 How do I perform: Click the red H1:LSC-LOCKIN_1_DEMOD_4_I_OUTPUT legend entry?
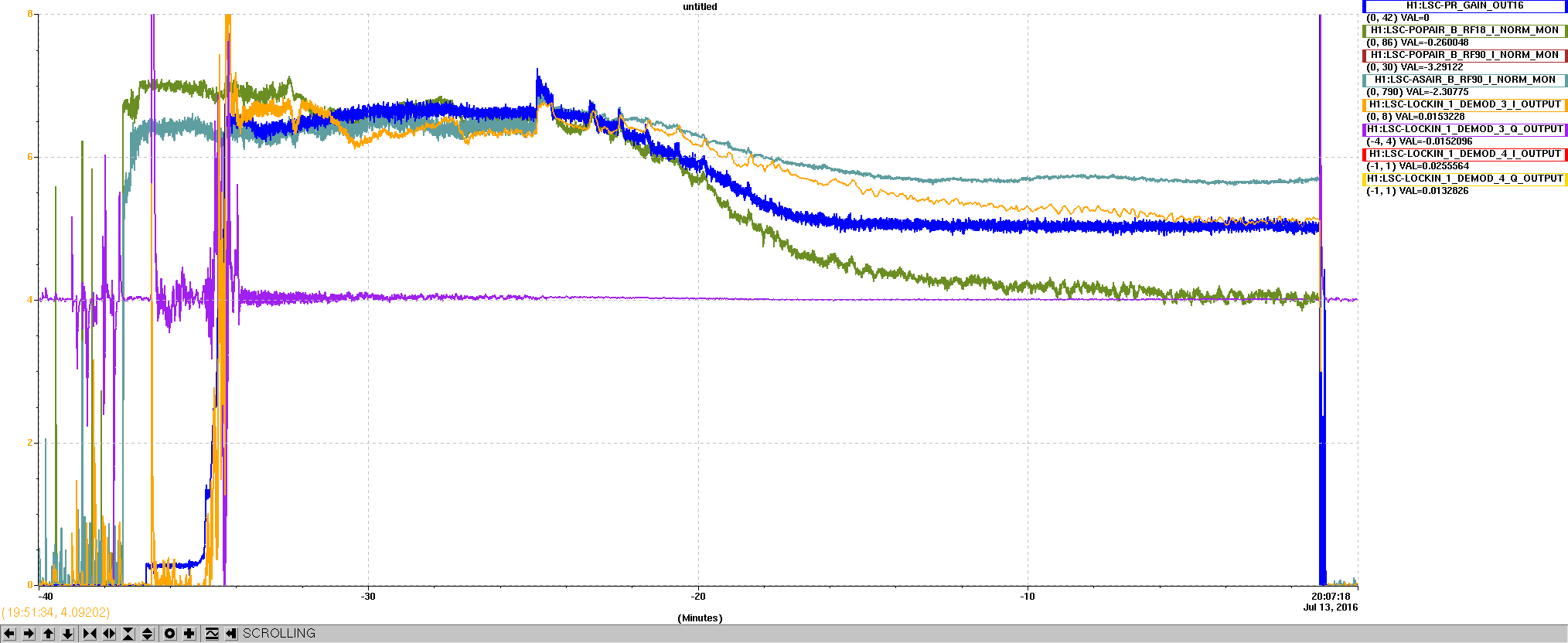click(x=1464, y=155)
